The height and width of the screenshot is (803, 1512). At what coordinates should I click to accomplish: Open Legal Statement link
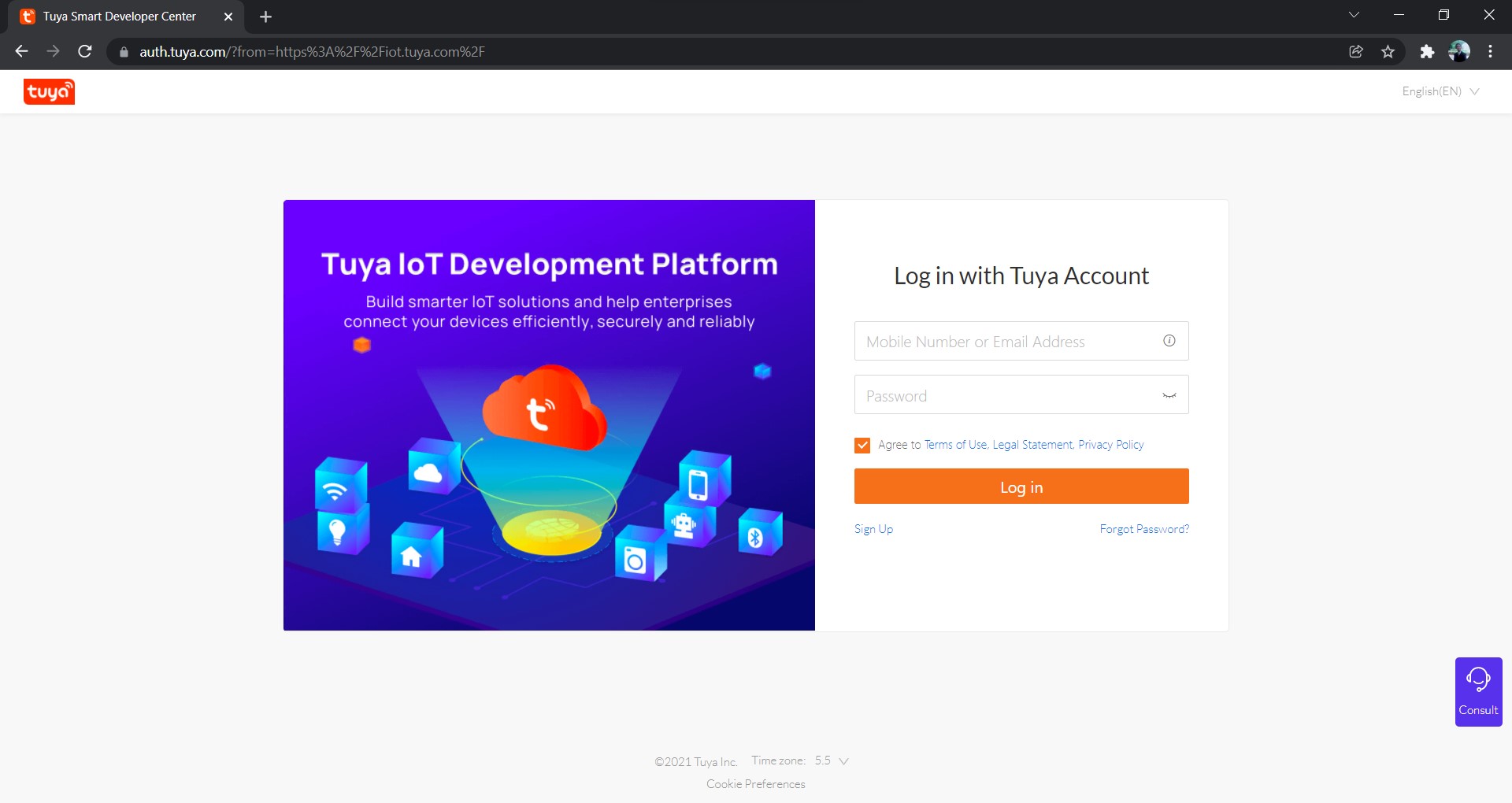pyautogui.click(x=1032, y=445)
